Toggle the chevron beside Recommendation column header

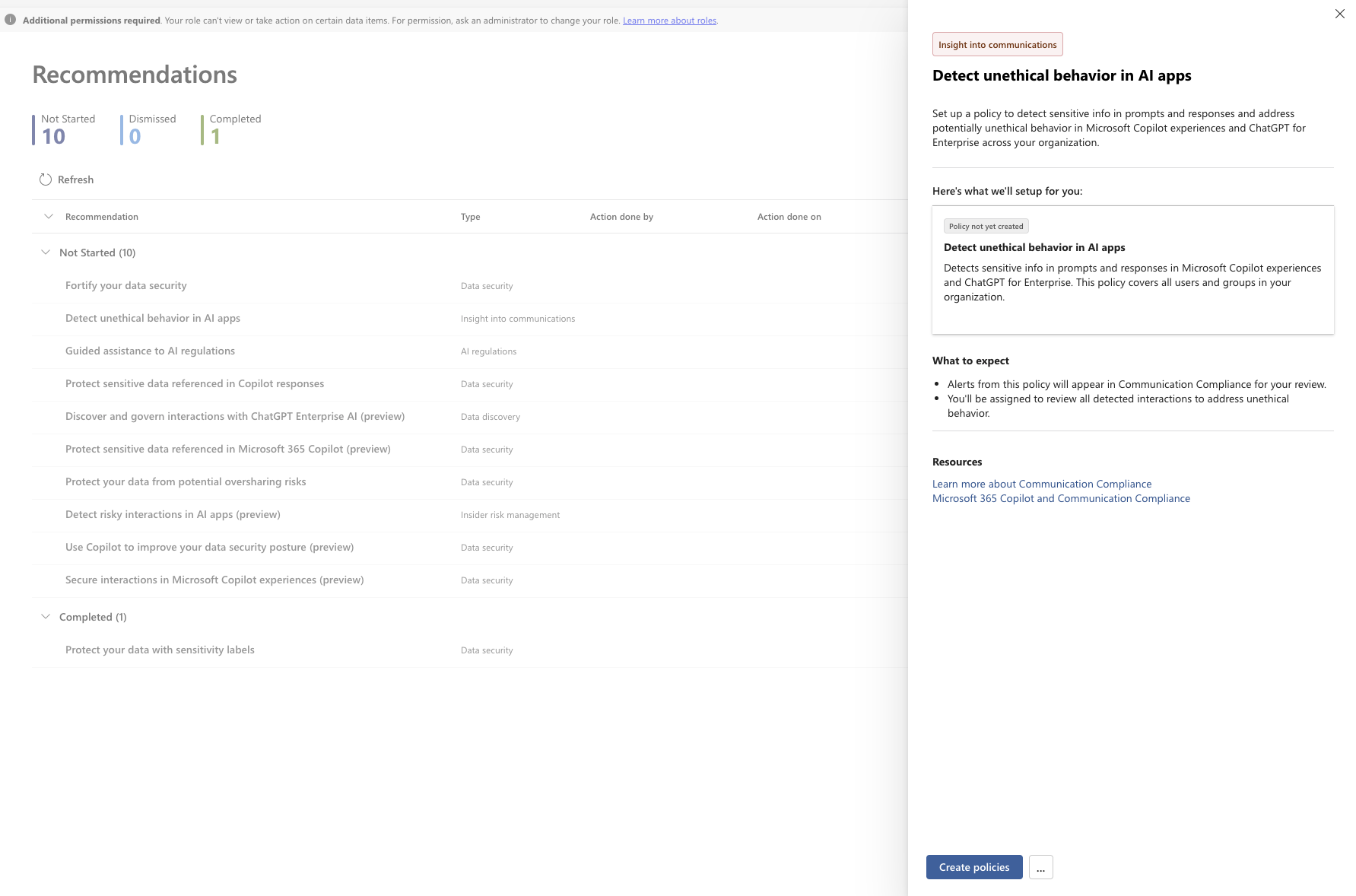(x=49, y=217)
